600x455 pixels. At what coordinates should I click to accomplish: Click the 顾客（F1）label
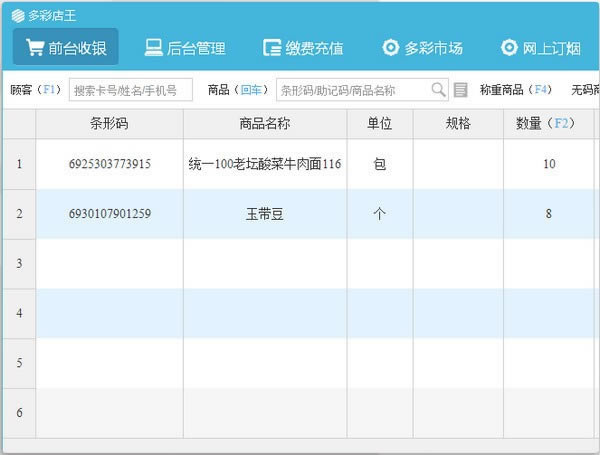pyautogui.click(x=36, y=90)
